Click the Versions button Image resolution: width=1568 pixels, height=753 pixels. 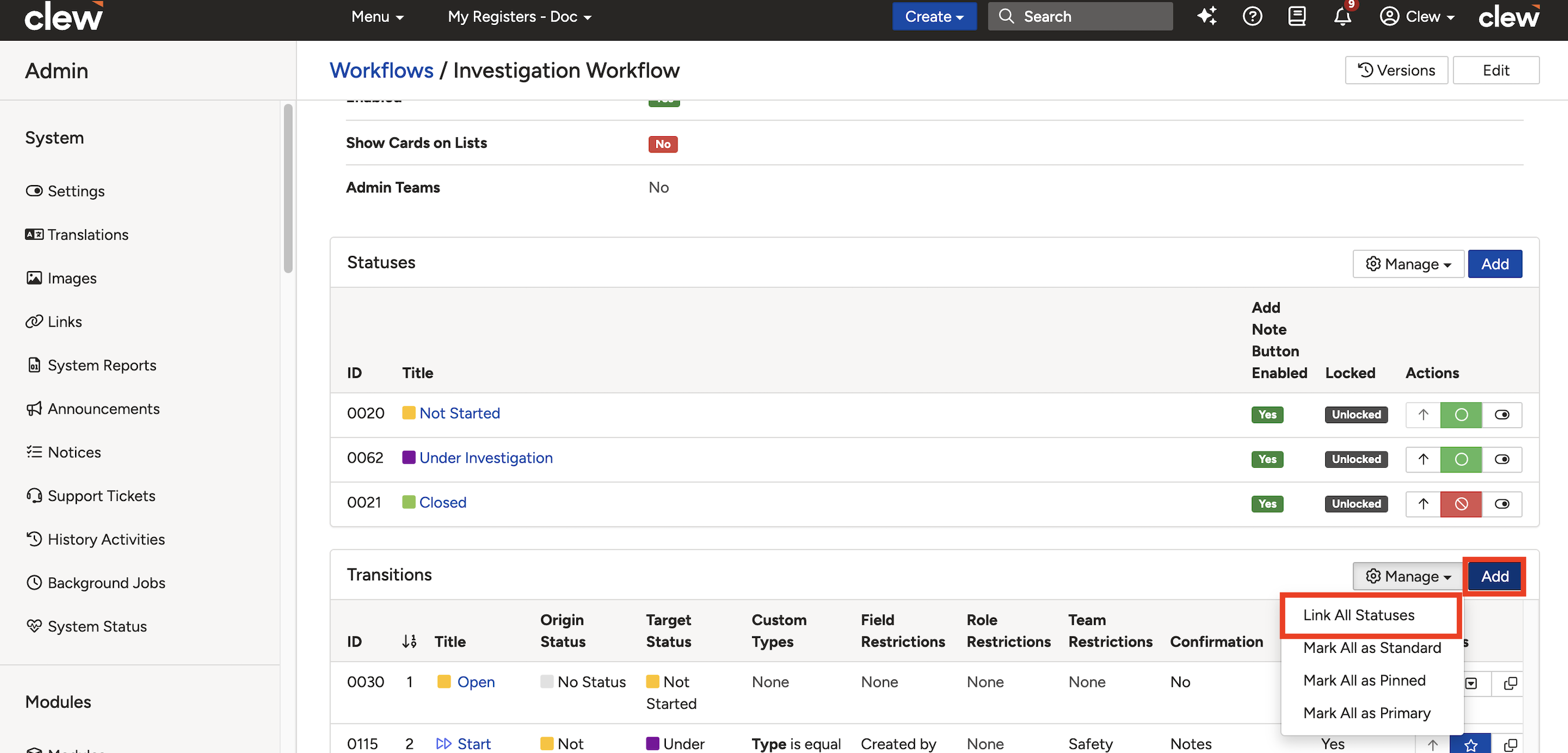(x=1396, y=70)
